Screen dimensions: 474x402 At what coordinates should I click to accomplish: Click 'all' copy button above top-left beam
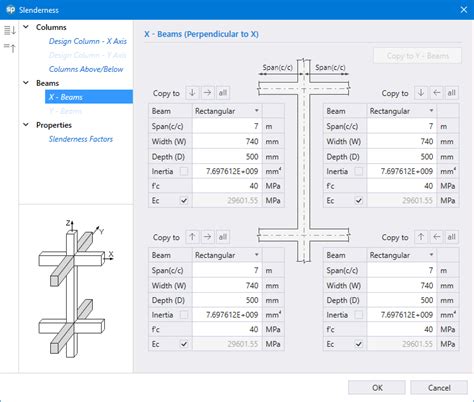click(x=223, y=93)
